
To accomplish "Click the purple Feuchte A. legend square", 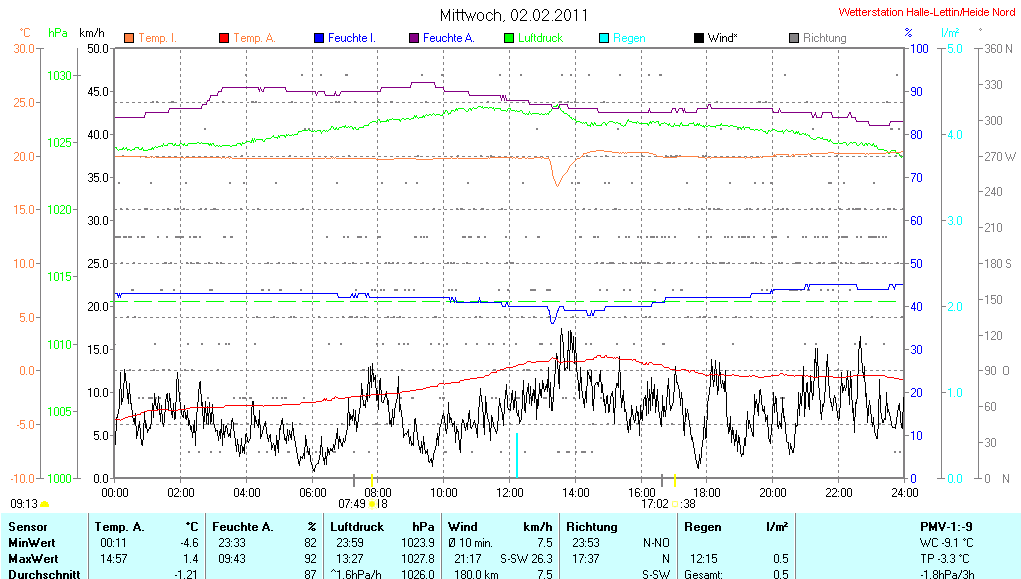I will point(413,38).
